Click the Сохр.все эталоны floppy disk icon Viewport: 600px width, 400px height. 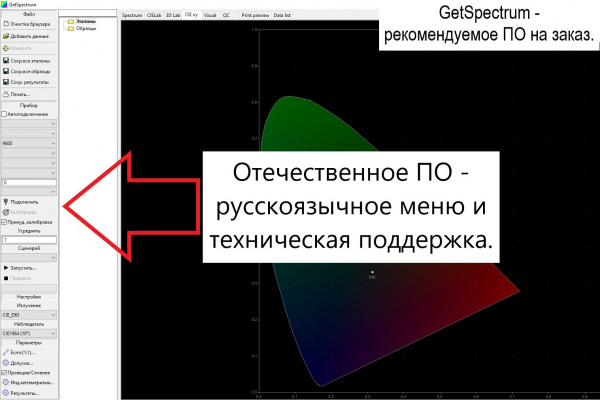click(6, 60)
